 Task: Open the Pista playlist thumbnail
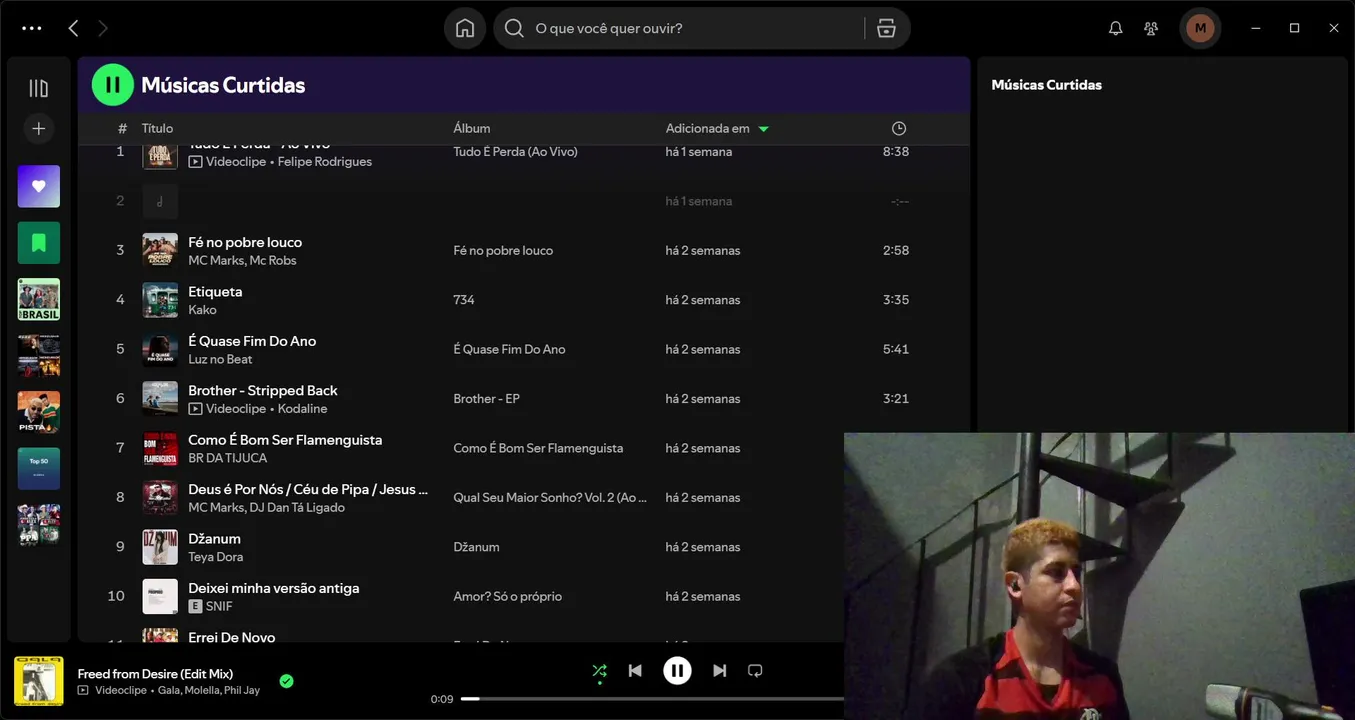pos(39,412)
